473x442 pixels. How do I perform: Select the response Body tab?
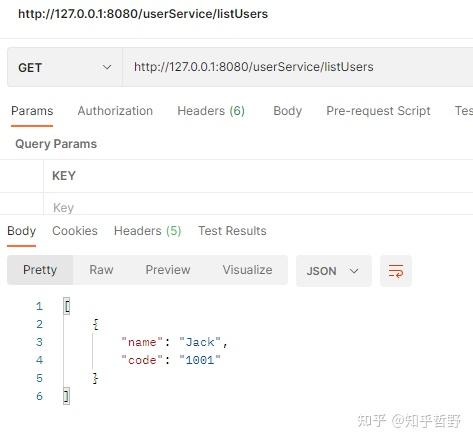(21, 231)
